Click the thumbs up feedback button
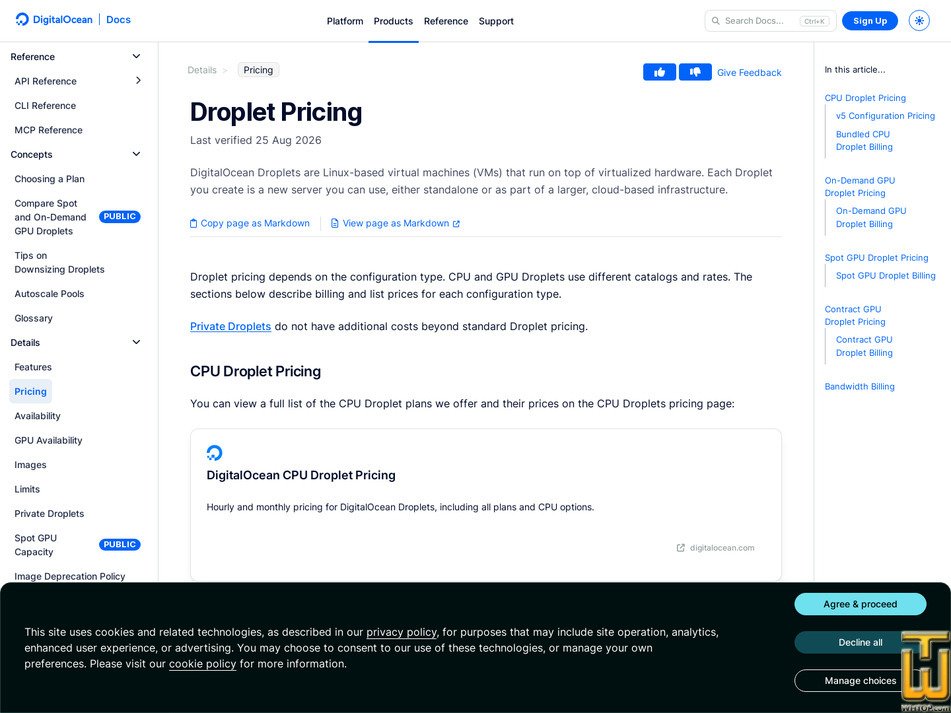This screenshot has height=713, width=951. (x=659, y=72)
